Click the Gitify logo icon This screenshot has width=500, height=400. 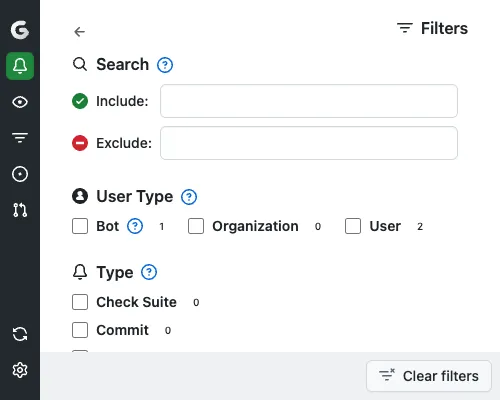click(20, 30)
